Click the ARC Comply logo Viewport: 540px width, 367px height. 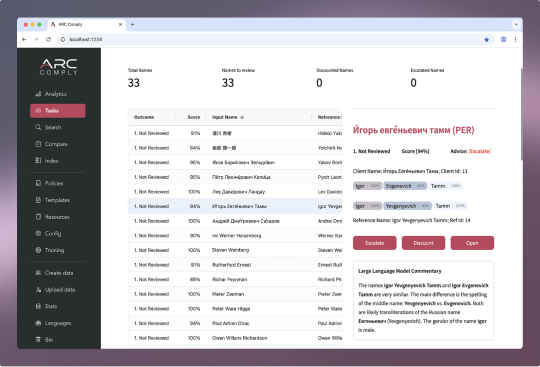(x=59, y=67)
